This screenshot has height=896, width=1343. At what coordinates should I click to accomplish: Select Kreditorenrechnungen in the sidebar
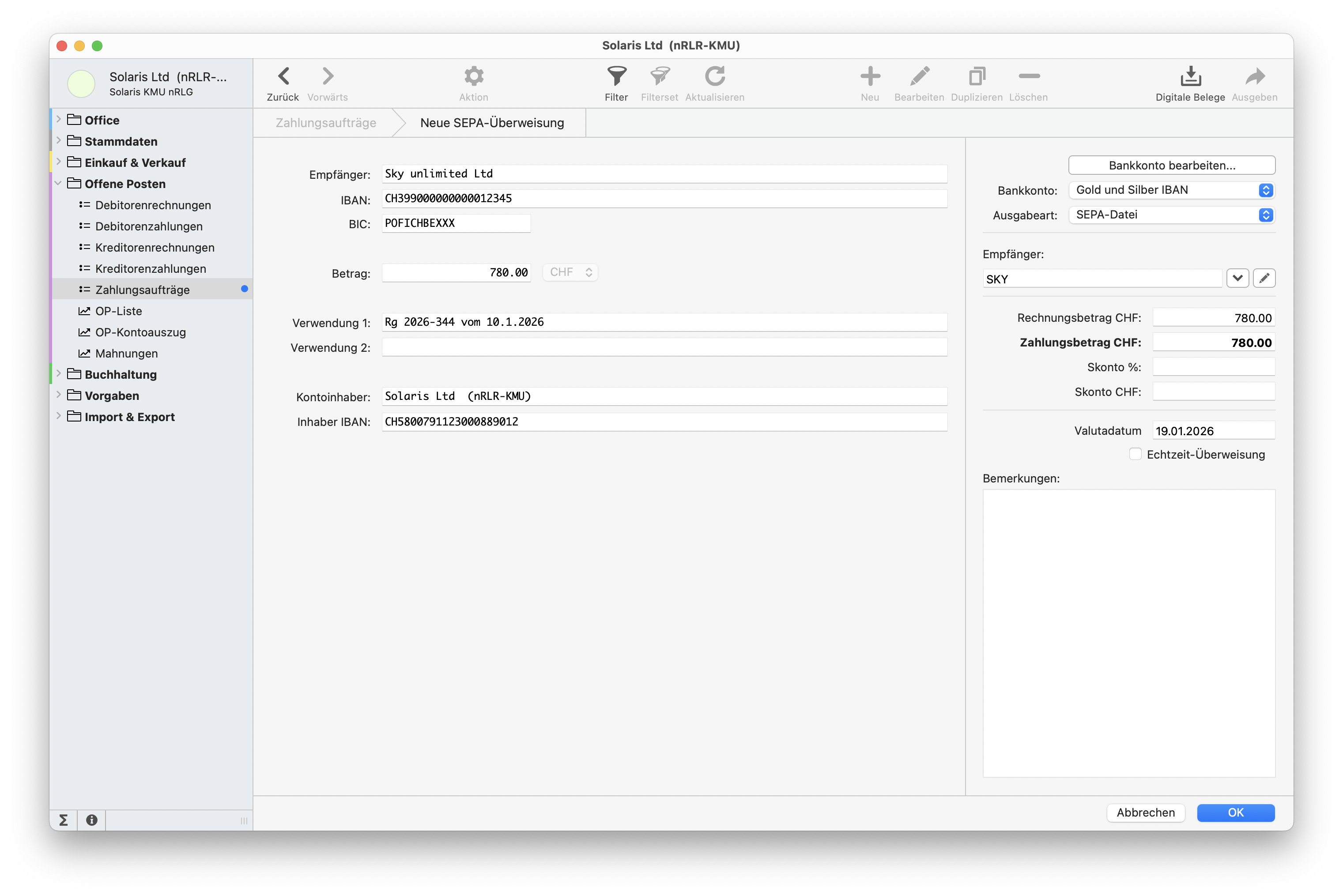click(x=155, y=248)
